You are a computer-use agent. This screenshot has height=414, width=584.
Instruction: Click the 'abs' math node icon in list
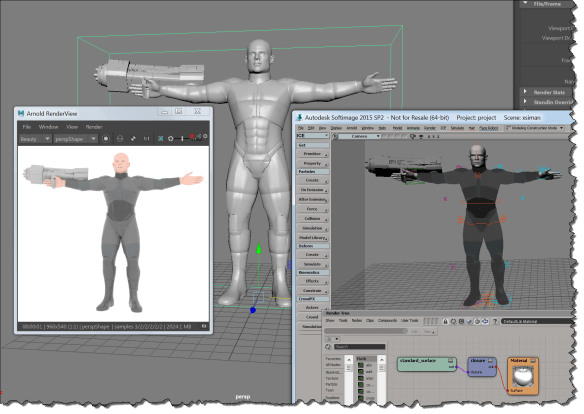coord(361,365)
